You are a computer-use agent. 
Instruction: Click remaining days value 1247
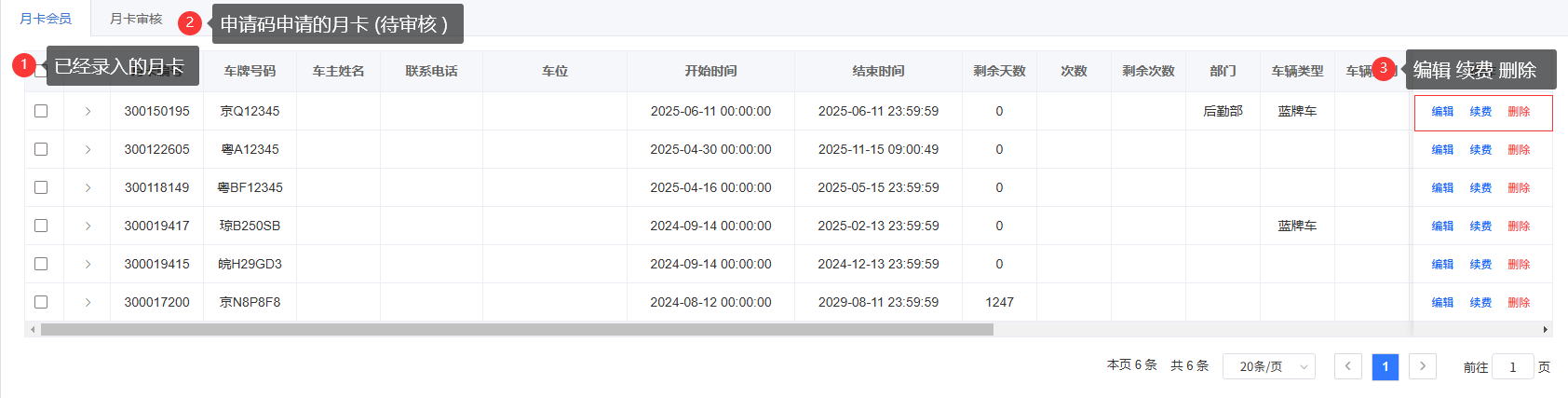[999, 302]
